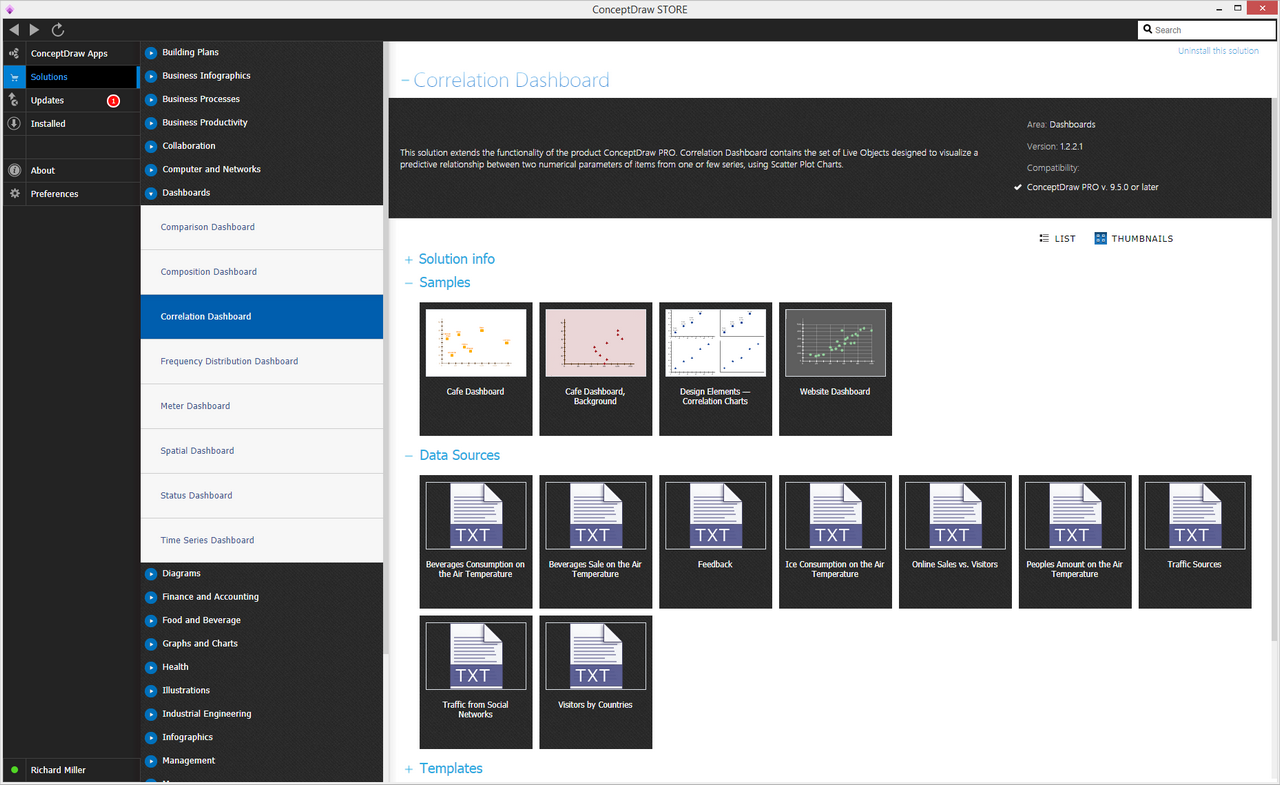Image resolution: width=1280 pixels, height=785 pixels.
Task: Click the red updates notification badge
Action: coord(113,101)
